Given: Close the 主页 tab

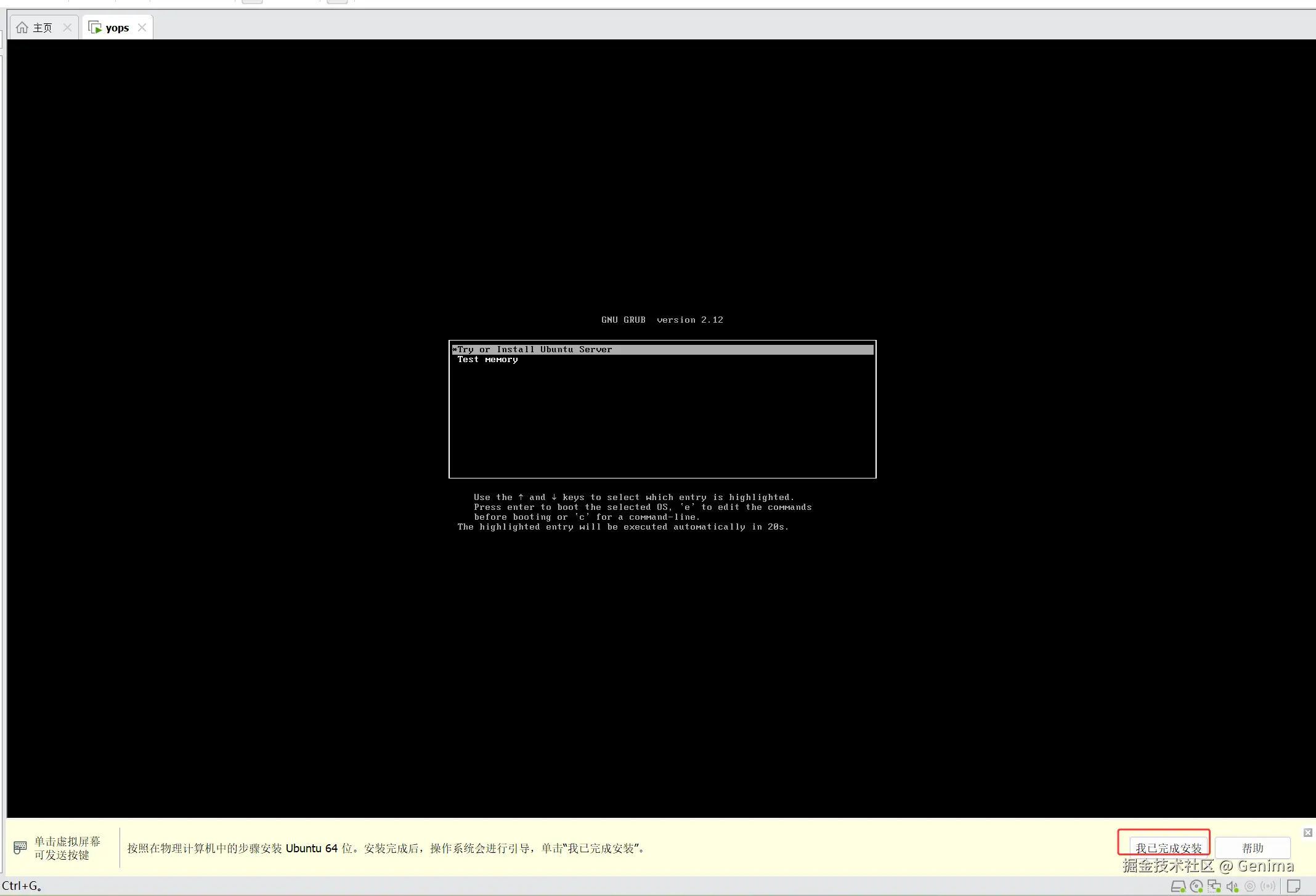Looking at the screenshot, I should [x=67, y=28].
